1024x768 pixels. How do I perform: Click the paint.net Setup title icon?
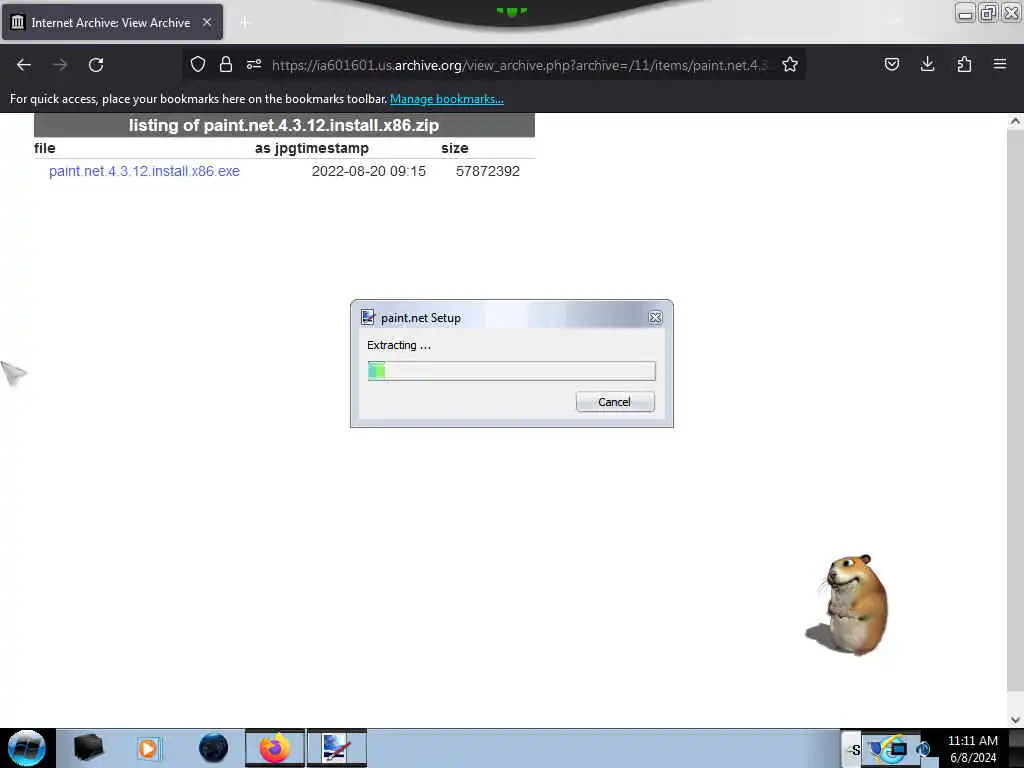(368, 317)
